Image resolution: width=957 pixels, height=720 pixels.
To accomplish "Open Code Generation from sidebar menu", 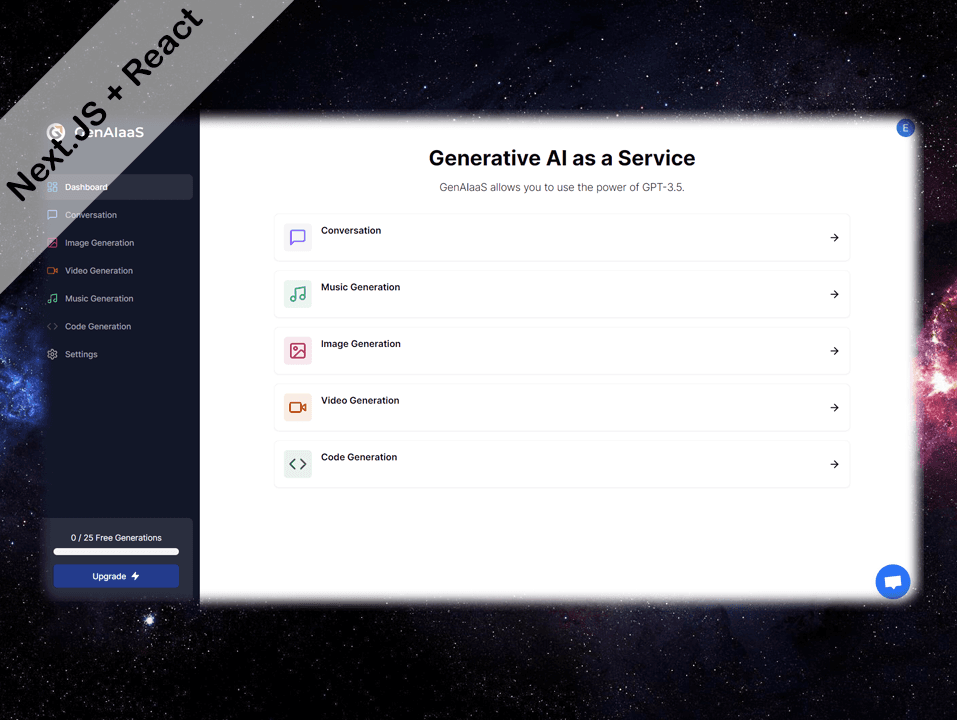I will coord(97,327).
